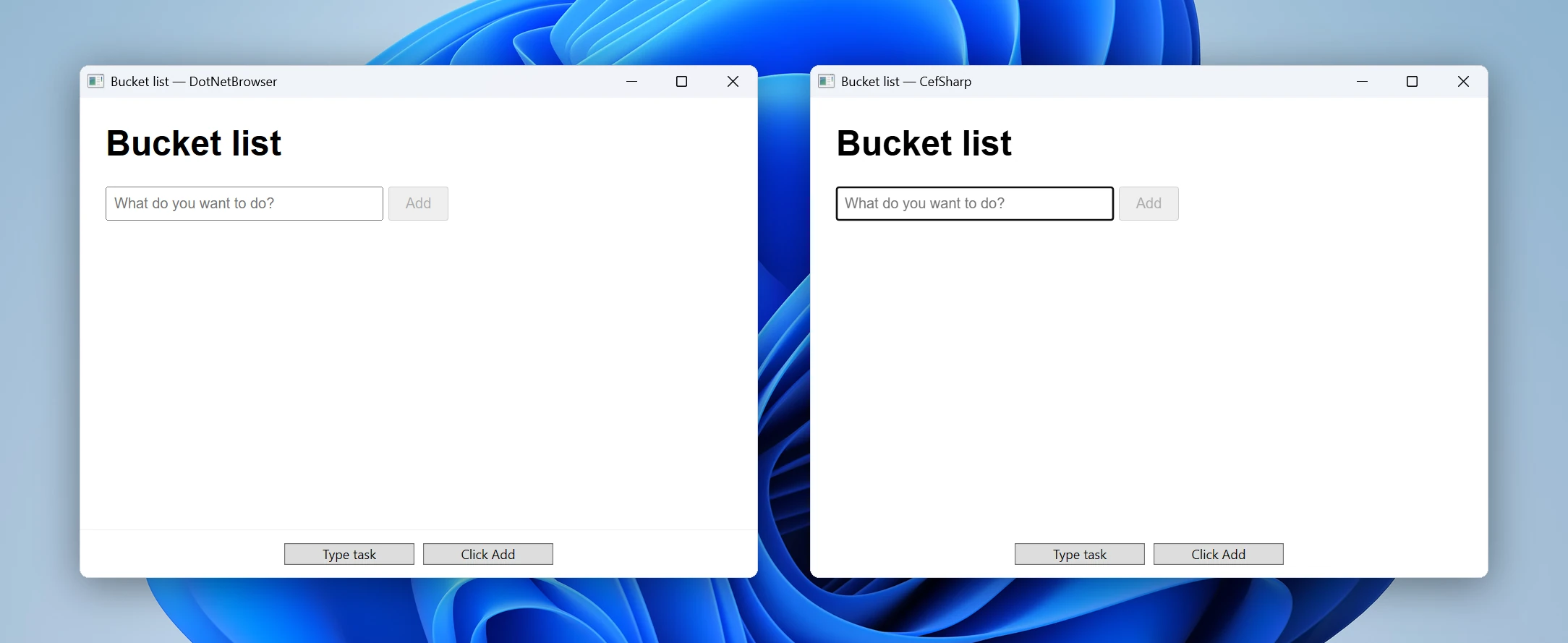This screenshot has width=1568, height=643.
Task: Close the DotNetBrowser window
Action: [733, 81]
